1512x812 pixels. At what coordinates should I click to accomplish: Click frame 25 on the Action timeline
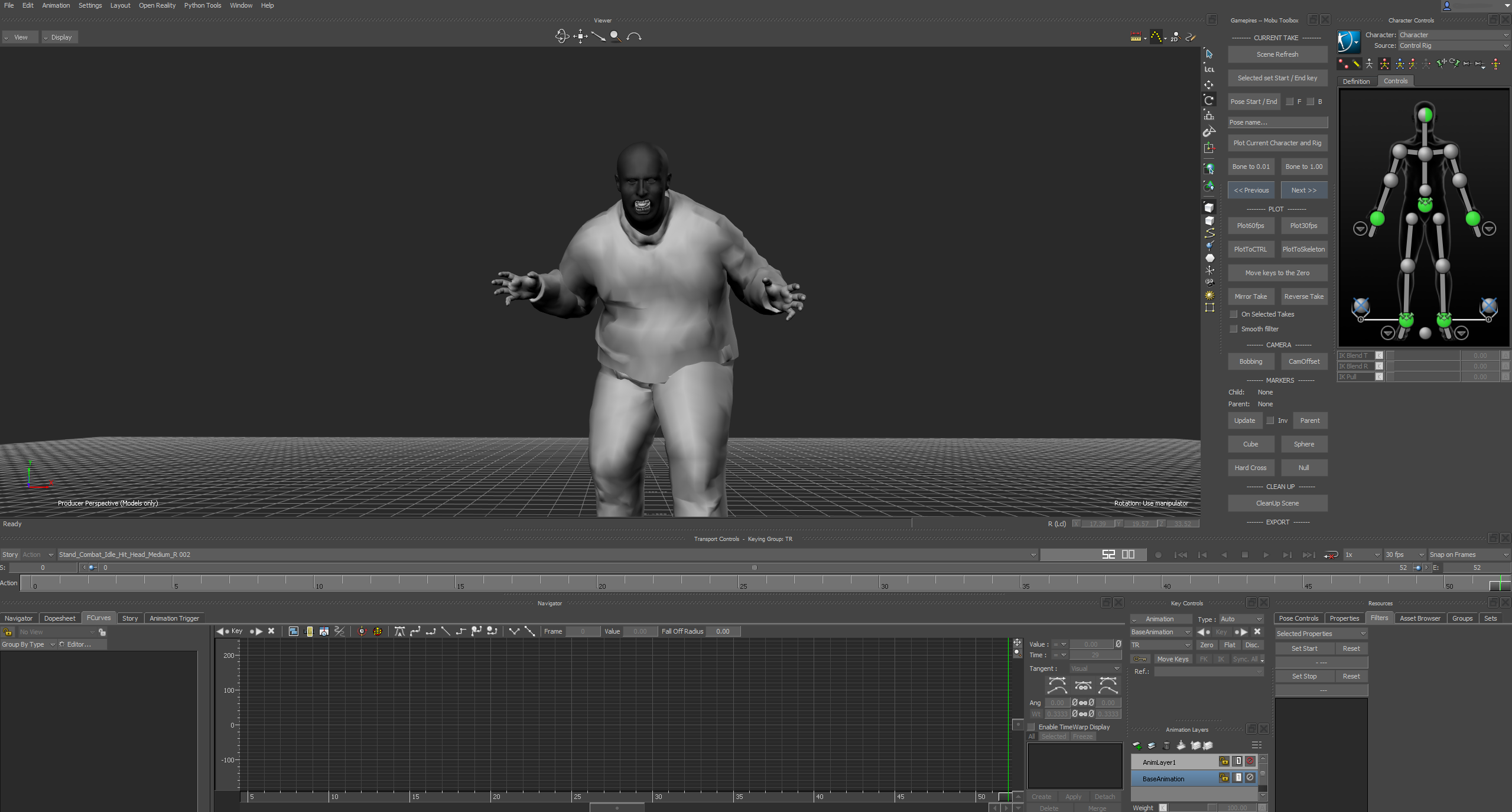[739, 583]
